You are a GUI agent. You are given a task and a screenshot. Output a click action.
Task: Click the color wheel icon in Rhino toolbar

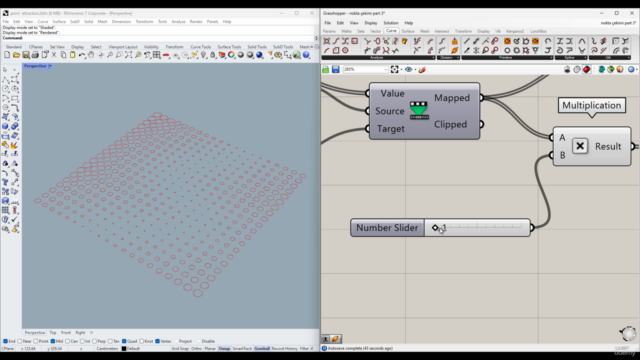pyautogui.click(x=231, y=55)
